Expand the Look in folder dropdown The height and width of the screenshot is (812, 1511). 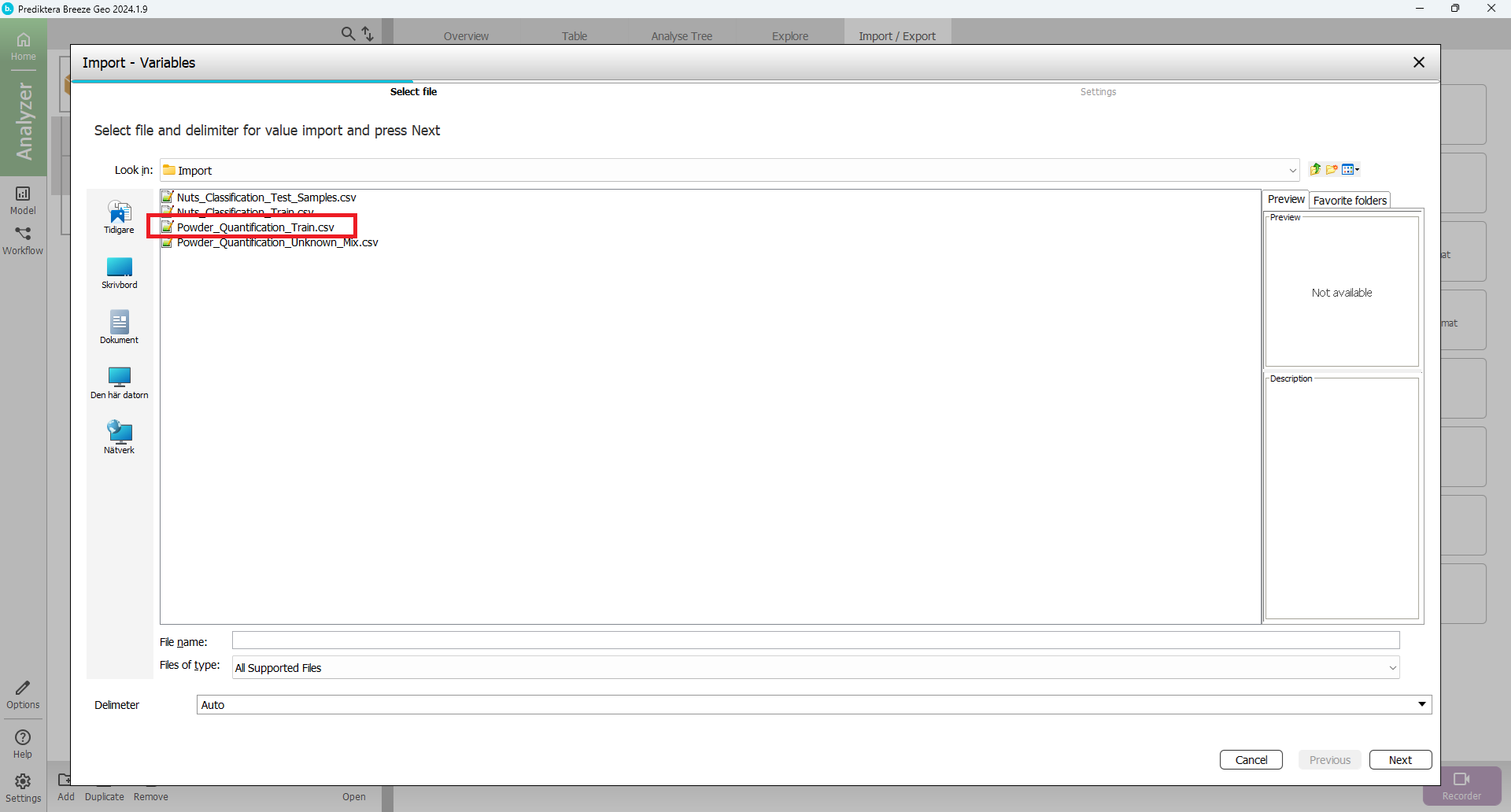(x=1291, y=171)
